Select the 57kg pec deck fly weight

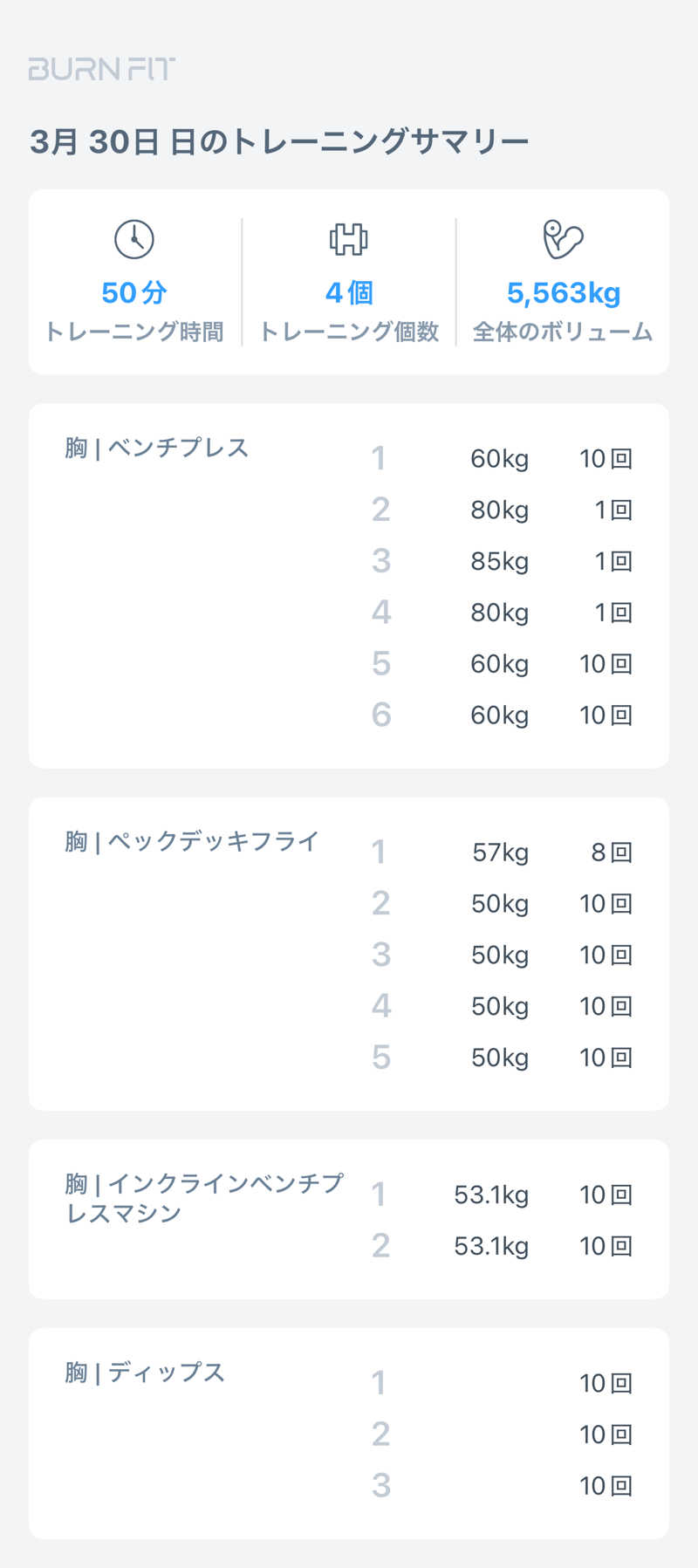[500, 852]
